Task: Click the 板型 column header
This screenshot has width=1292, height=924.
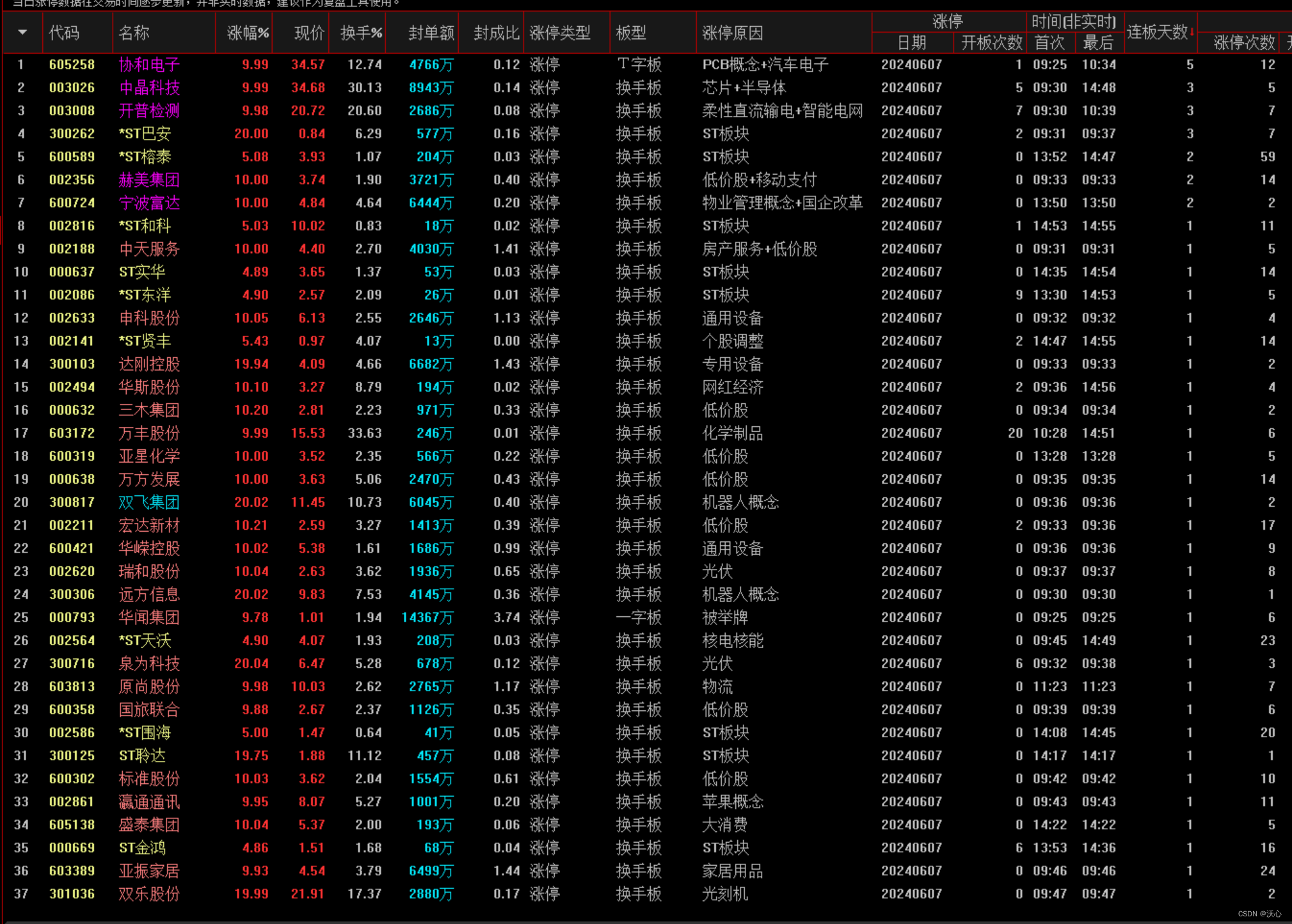Action: [x=631, y=33]
